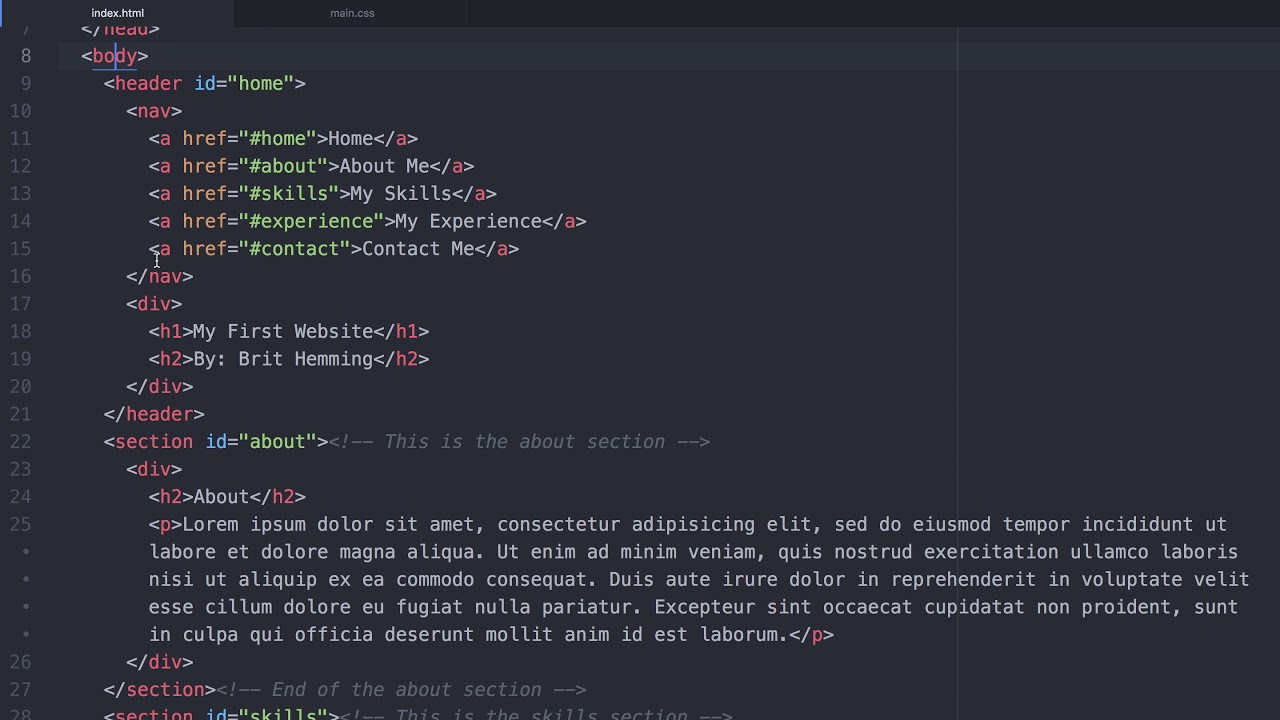1280x720 pixels.
Task: Click line number 8 in the gutter
Action: (26, 56)
